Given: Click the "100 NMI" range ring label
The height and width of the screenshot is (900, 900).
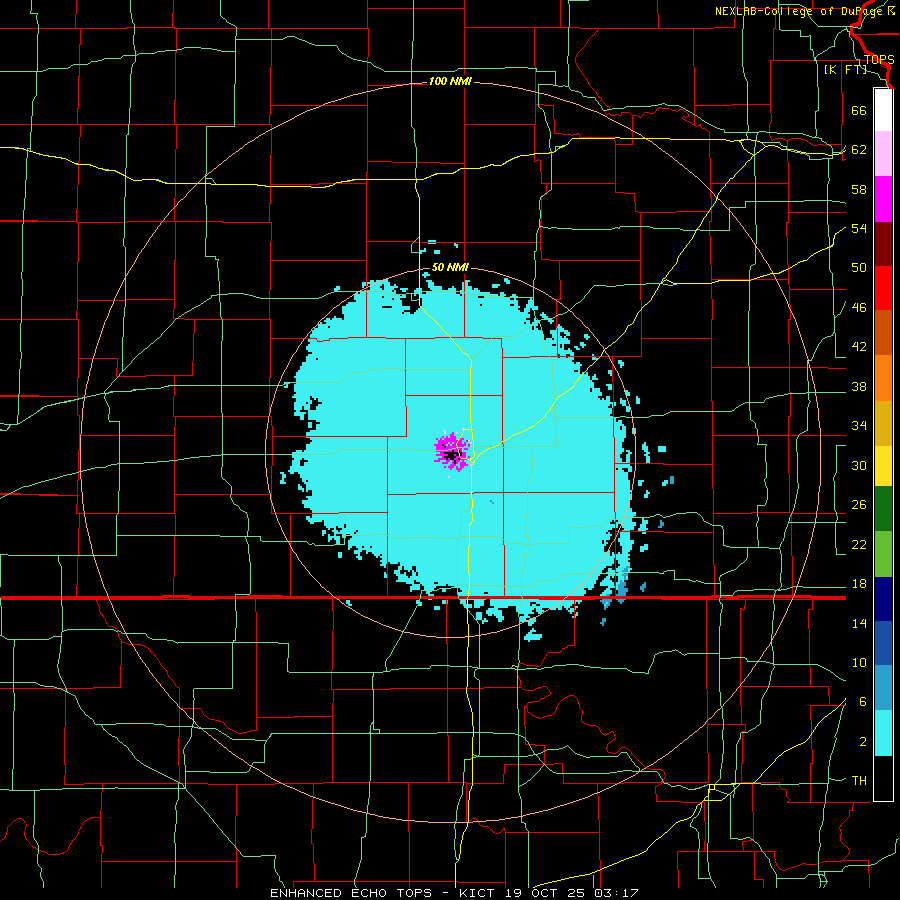Looking at the screenshot, I should click(450, 82).
